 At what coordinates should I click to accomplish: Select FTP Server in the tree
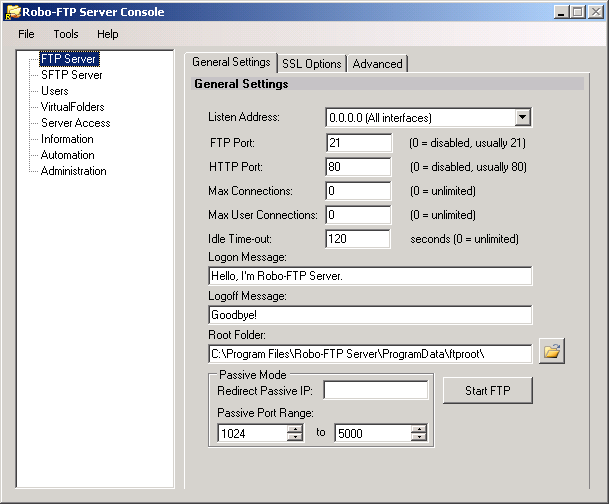coord(69,59)
